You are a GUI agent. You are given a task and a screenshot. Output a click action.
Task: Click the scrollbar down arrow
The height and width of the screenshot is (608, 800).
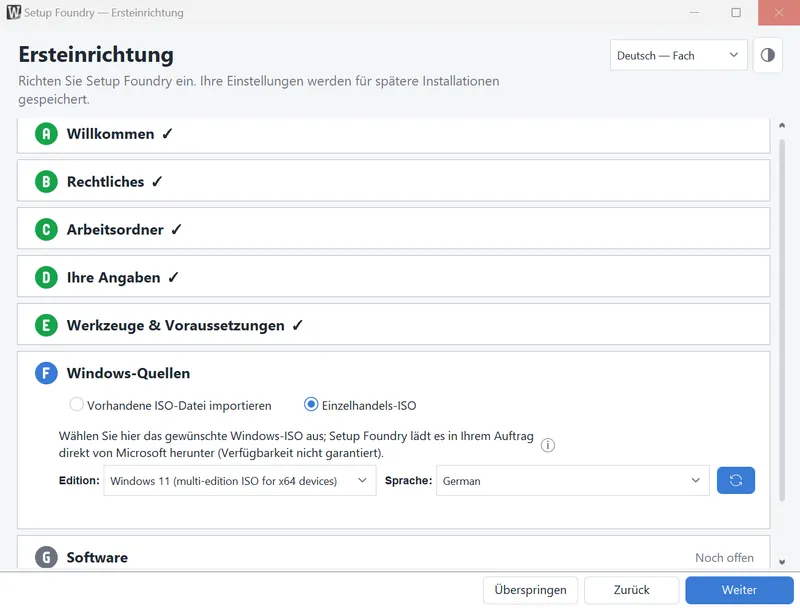(x=782, y=562)
